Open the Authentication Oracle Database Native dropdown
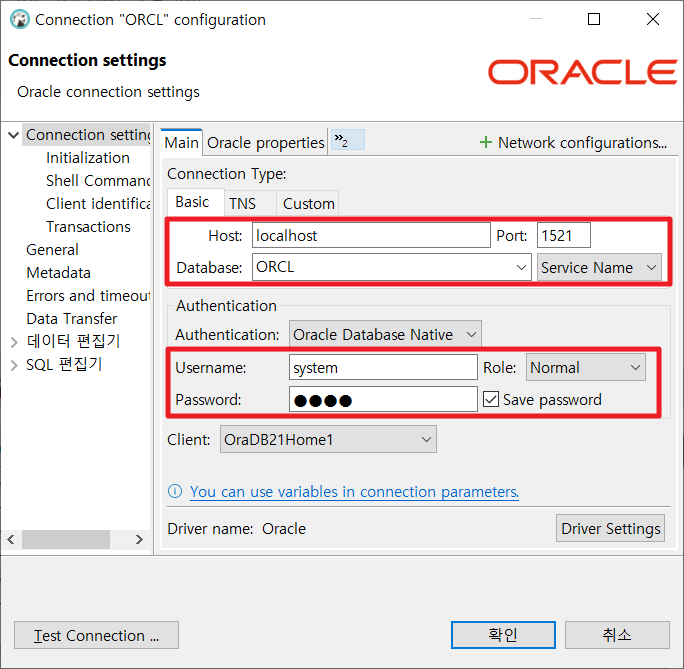This screenshot has height=669, width=684. [x=385, y=334]
